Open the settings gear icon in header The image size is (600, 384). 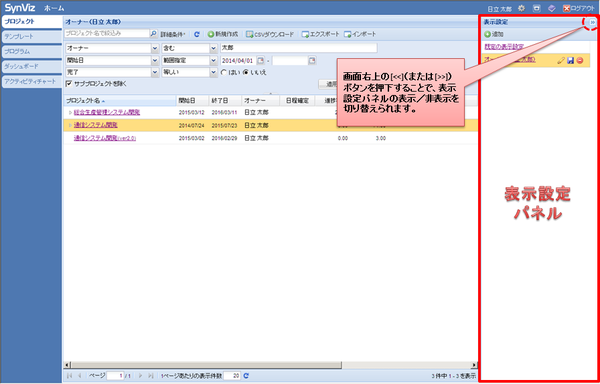pos(521,8)
